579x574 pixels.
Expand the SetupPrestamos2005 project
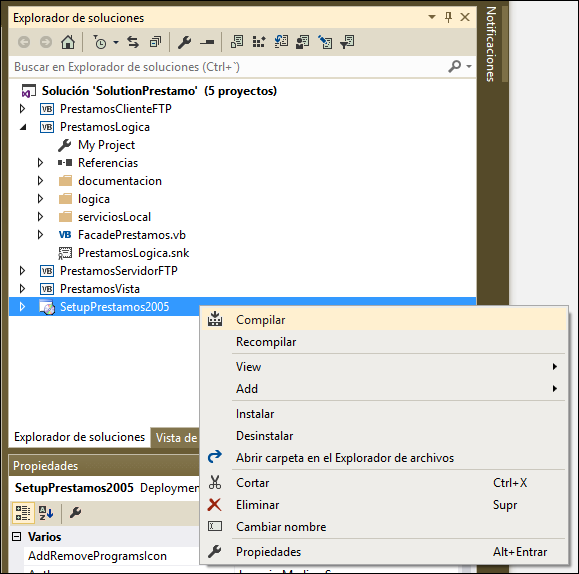click(x=22, y=307)
